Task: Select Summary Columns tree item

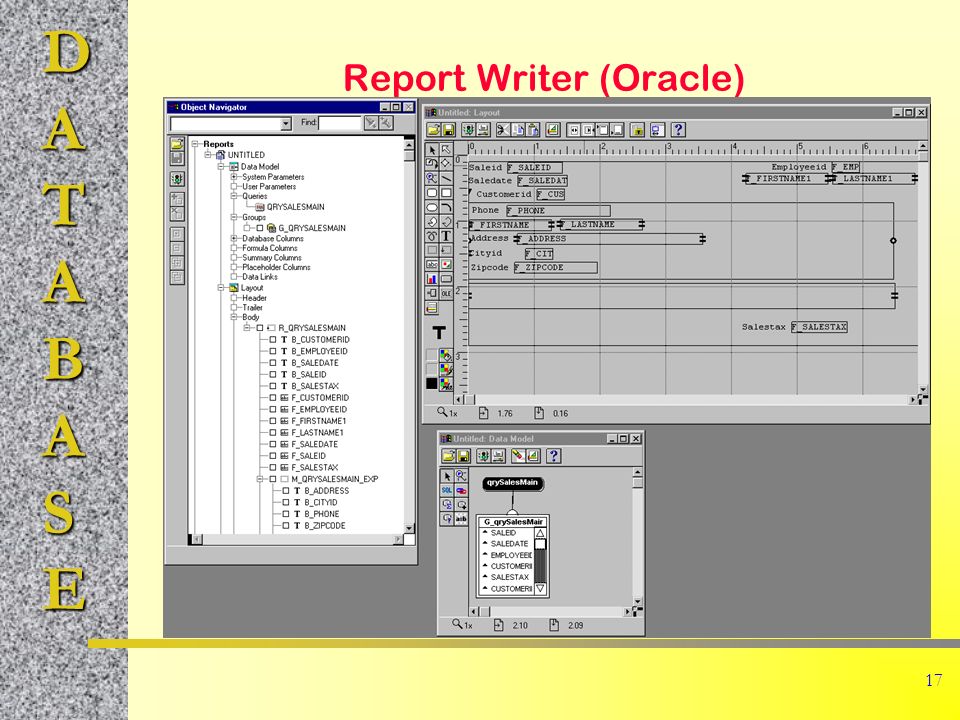Action: (x=272, y=258)
